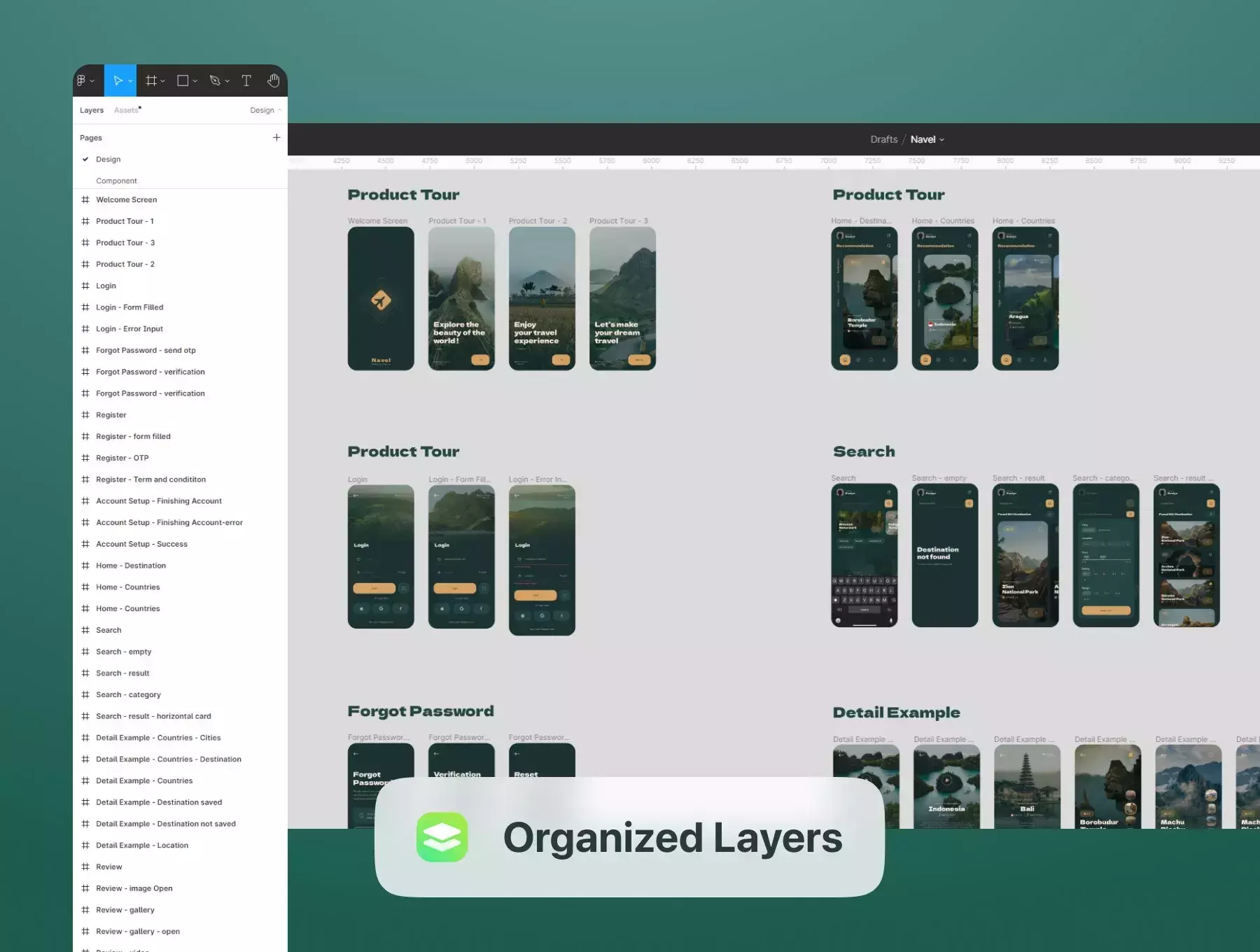Select the Product Tour - 2 canvas frame
1260x952 pixels.
point(542,299)
